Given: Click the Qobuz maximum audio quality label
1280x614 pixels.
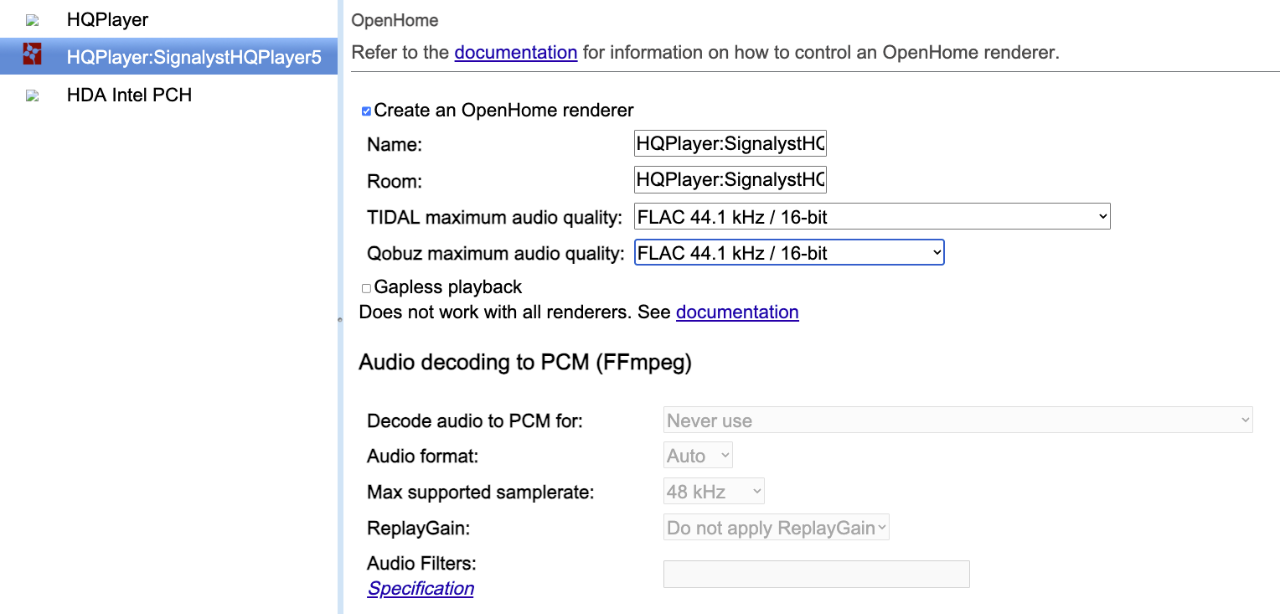Looking at the screenshot, I should pyautogui.click(x=495, y=253).
